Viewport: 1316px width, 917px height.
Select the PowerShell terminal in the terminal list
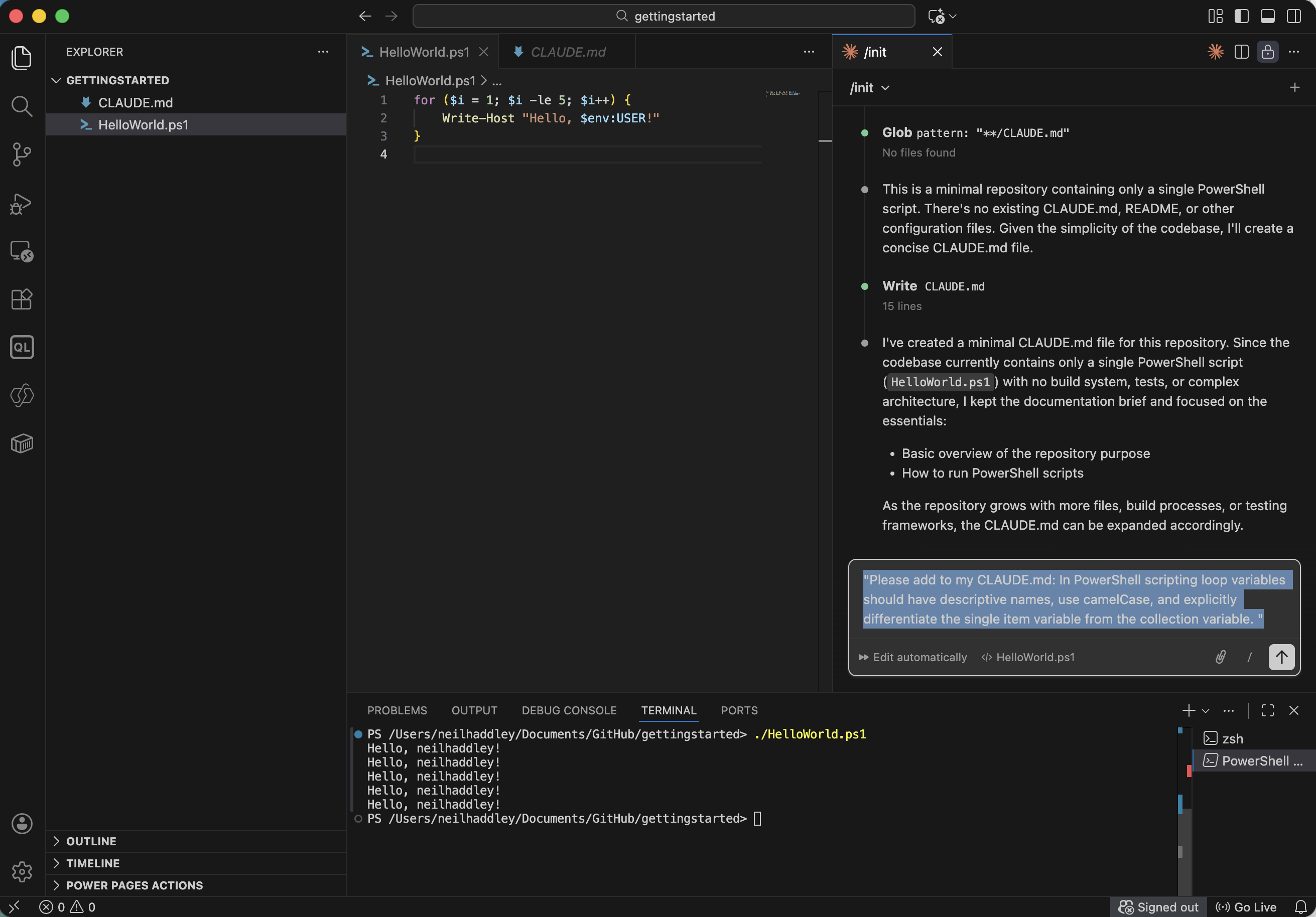pyautogui.click(x=1255, y=760)
